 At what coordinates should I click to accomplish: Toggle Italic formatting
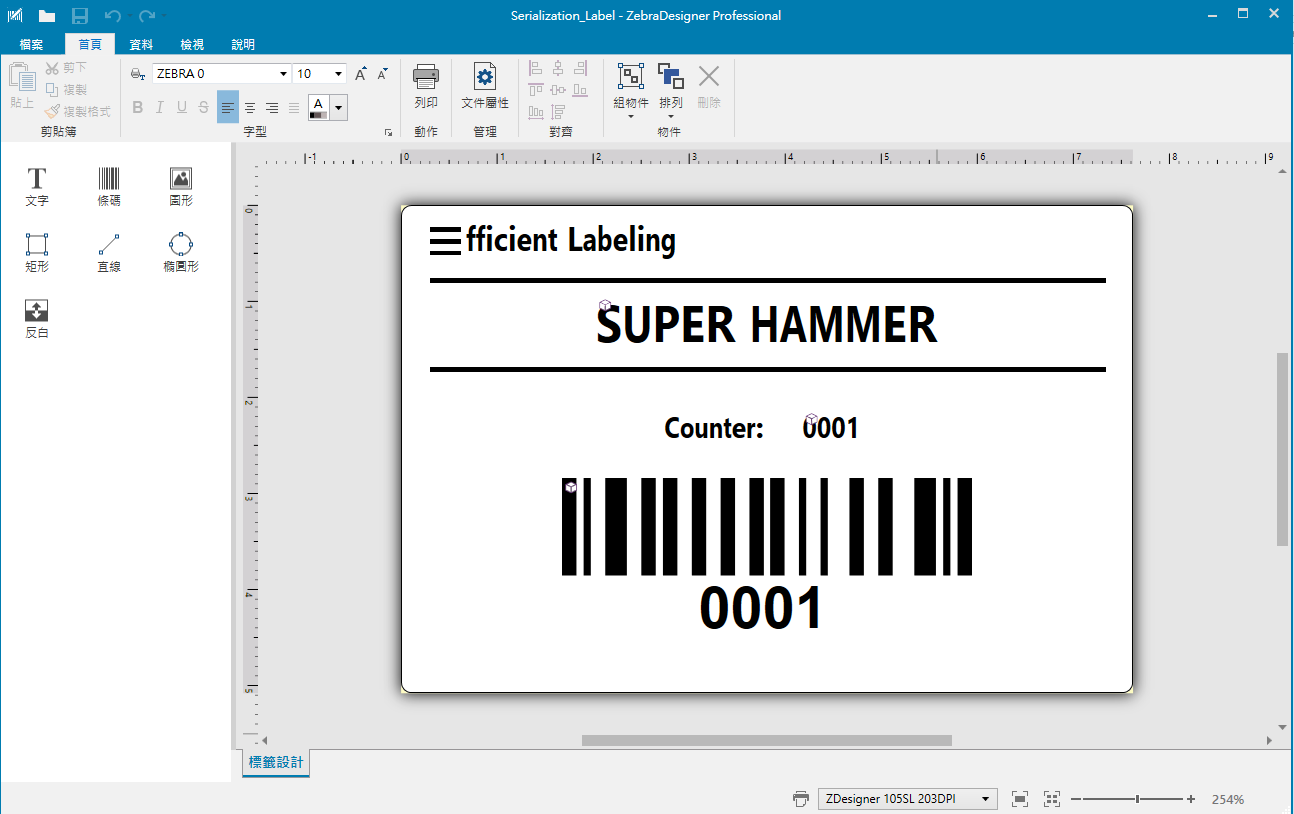coord(159,108)
